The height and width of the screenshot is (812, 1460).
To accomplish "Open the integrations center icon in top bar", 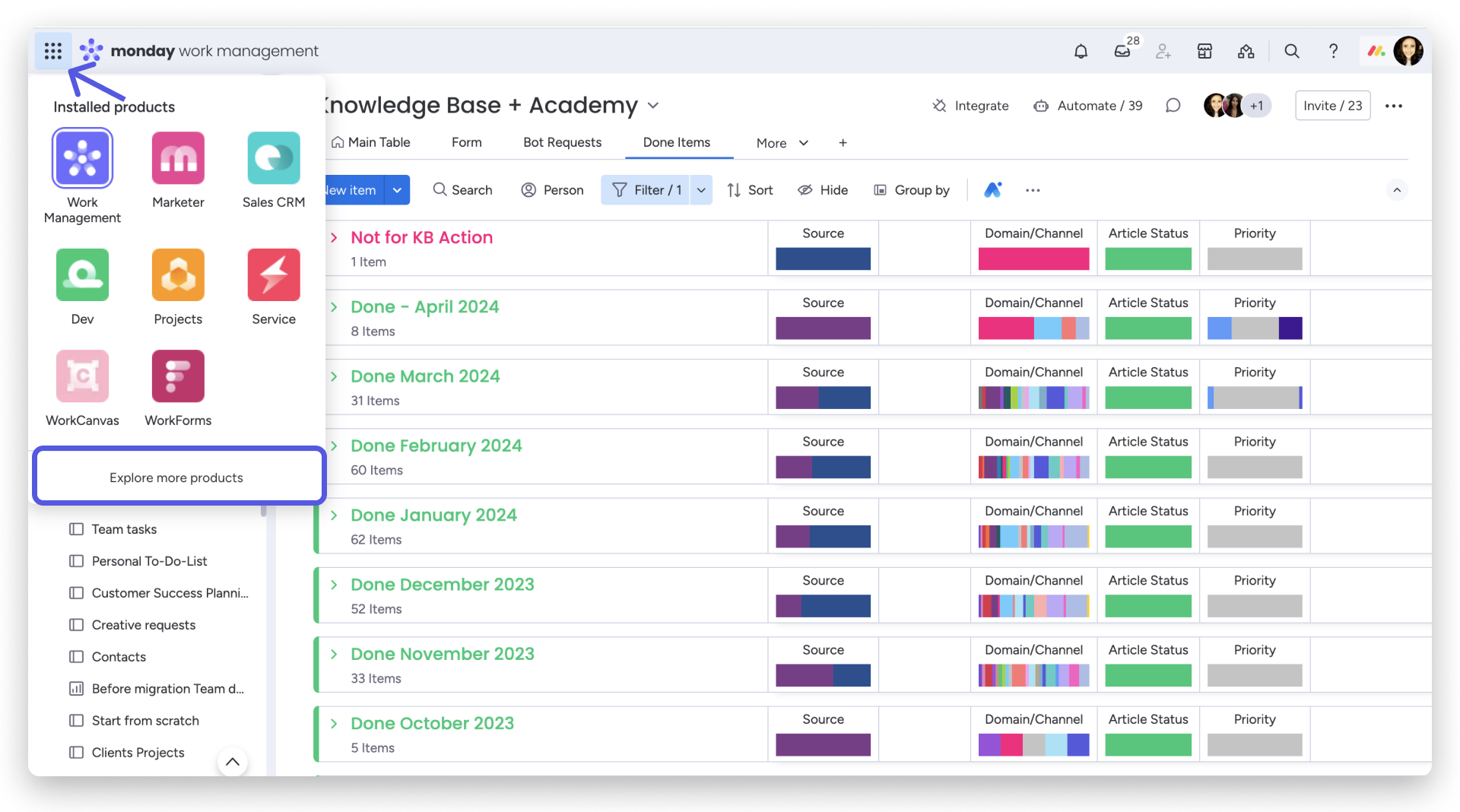I will (1246, 51).
